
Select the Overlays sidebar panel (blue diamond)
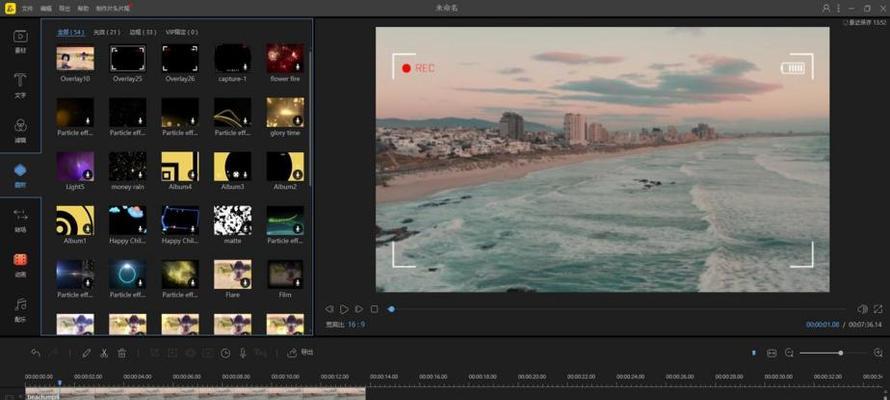pos(20,175)
